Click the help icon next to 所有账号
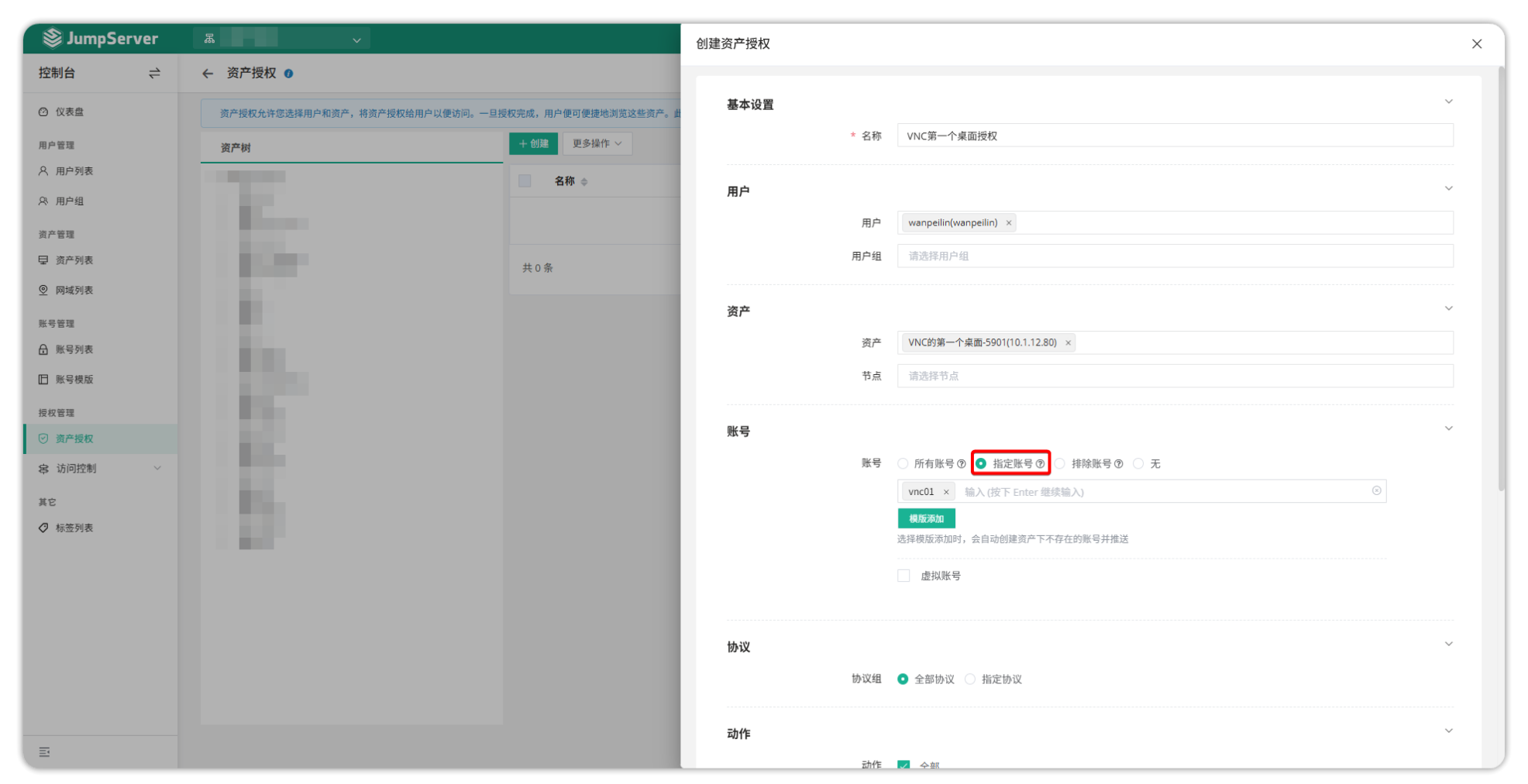 (x=962, y=464)
